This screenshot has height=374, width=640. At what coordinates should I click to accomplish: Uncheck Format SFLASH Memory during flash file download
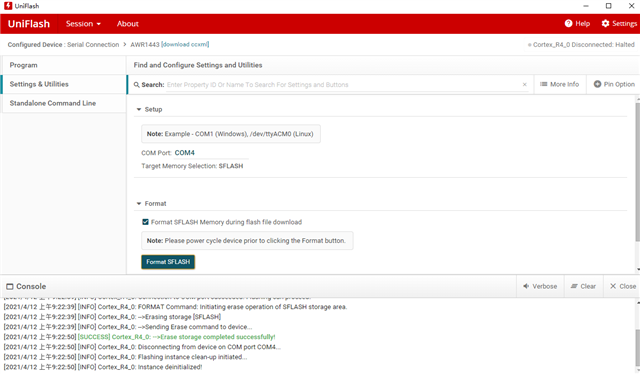[x=145, y=222]
